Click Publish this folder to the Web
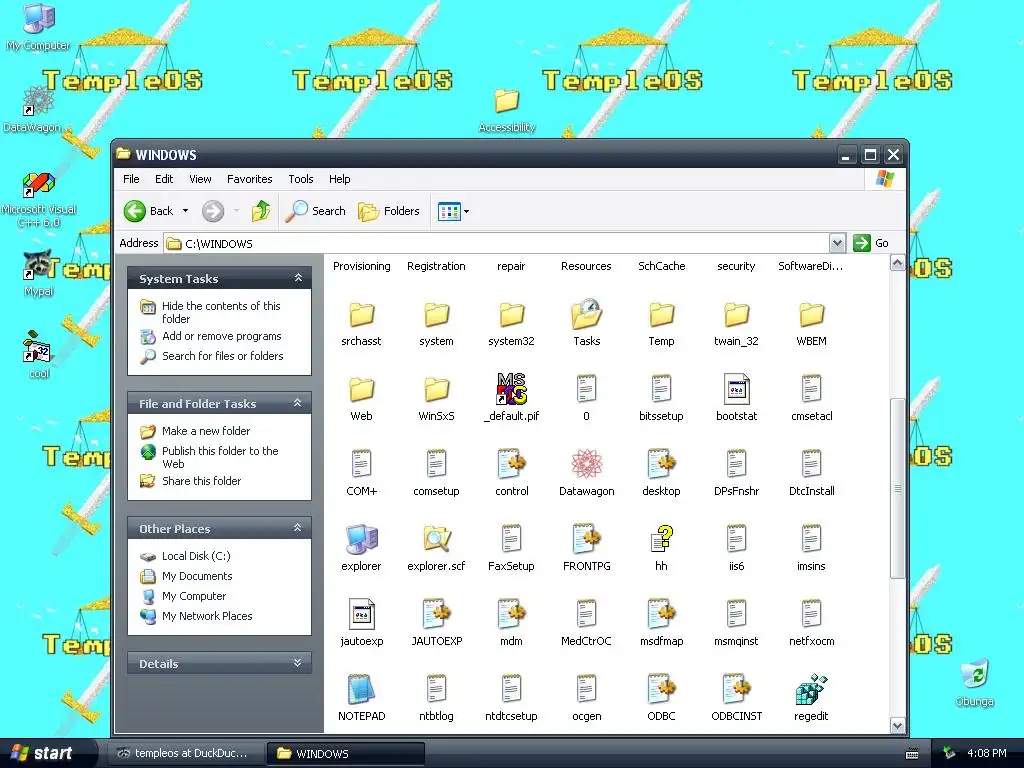The image size is (1024, 768). click(x=220, y=457)
